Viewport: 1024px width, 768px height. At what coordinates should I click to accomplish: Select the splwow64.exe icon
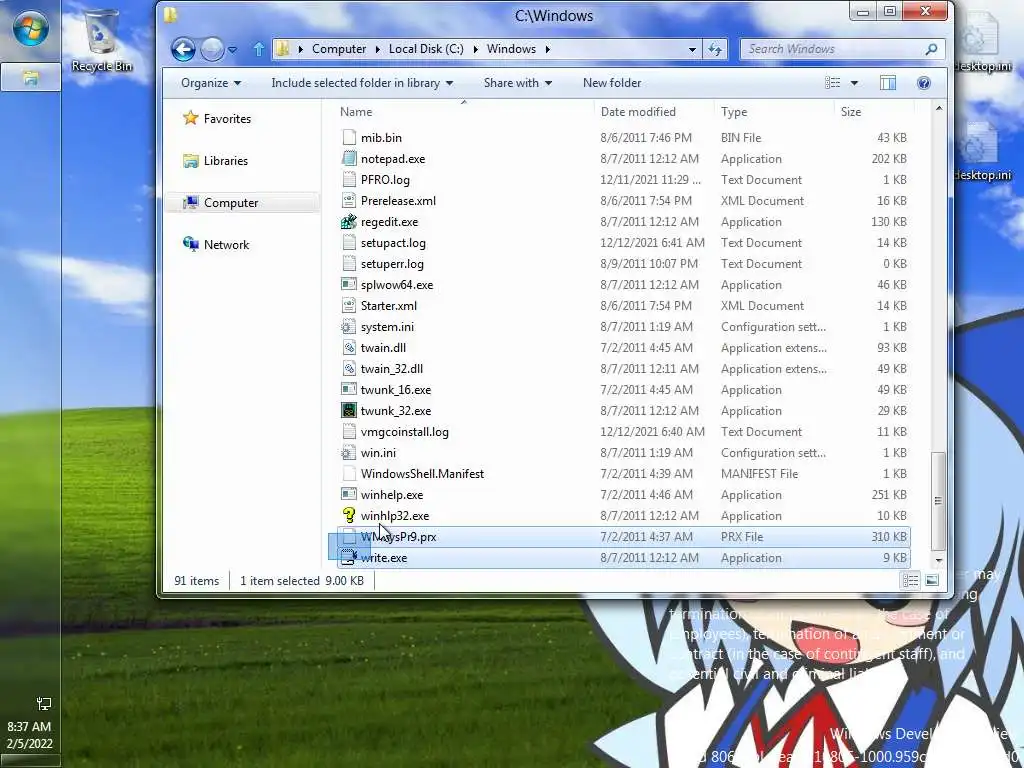point(349,285)
